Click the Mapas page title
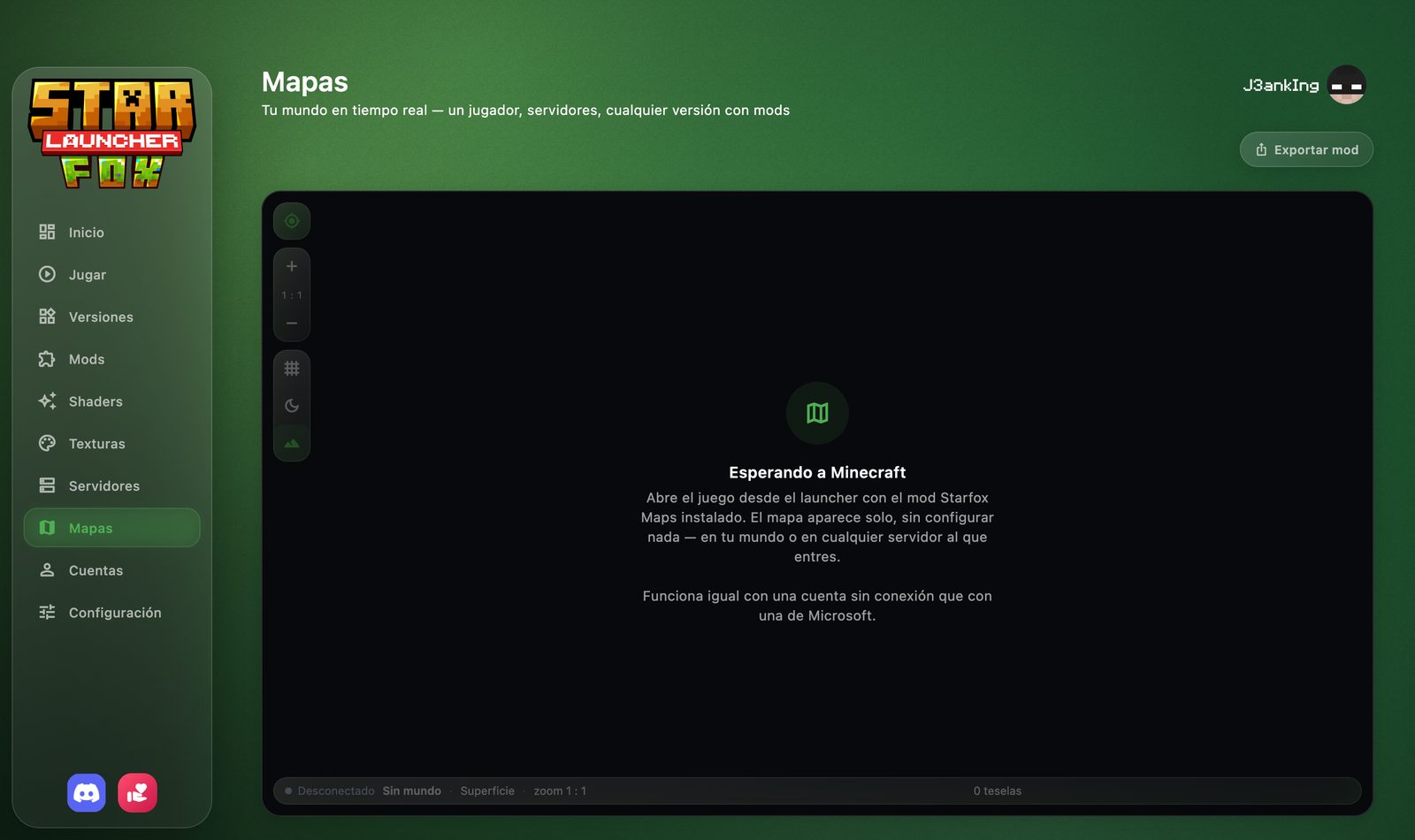This screenshot has width=1415, height=840. point(305,82)
